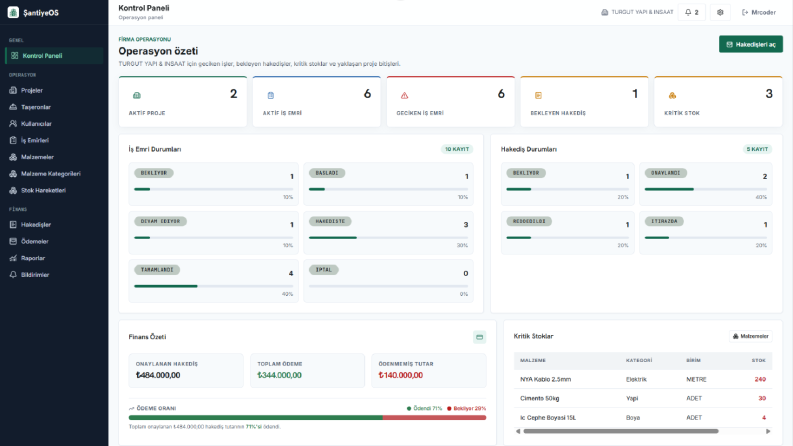The width and height of the screenshot is (793, 446).
Task: Click the Ödenmemiş Tutar amount ₺140.000,00
Action: tap(401, 375)
